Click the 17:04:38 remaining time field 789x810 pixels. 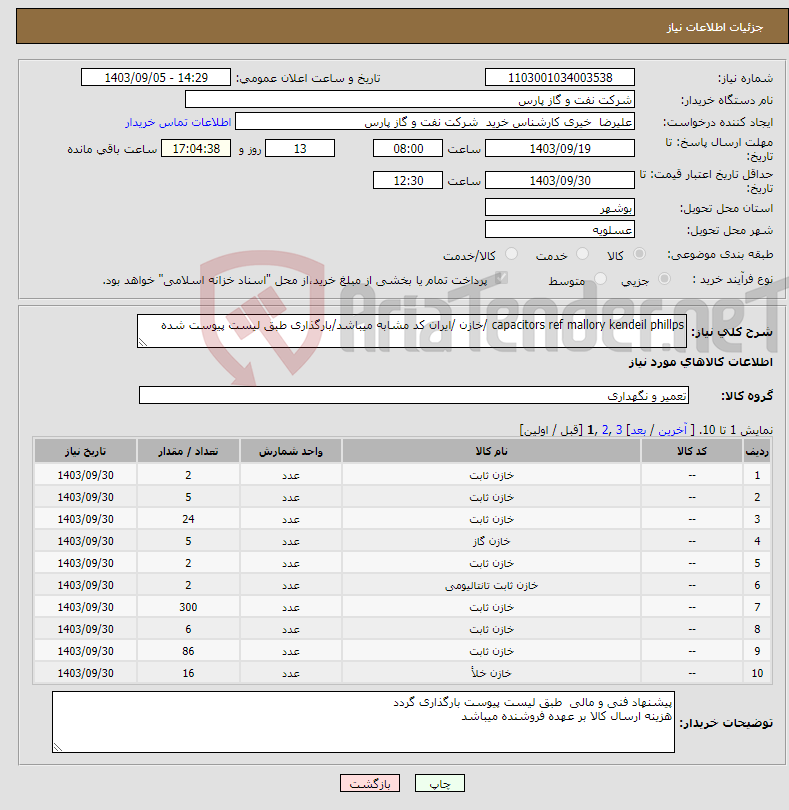tap(196, 149)
